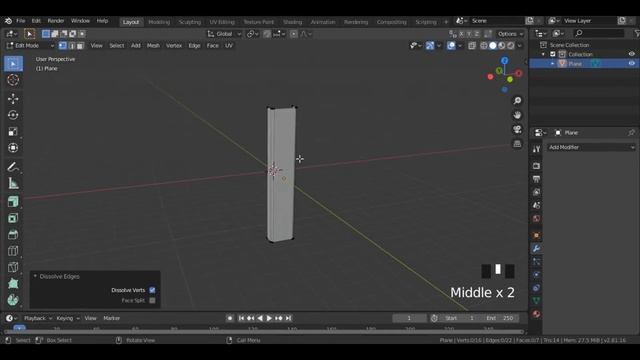Select the Transform tool
This screenshot has width=640, height=360.
pos(13,148)
